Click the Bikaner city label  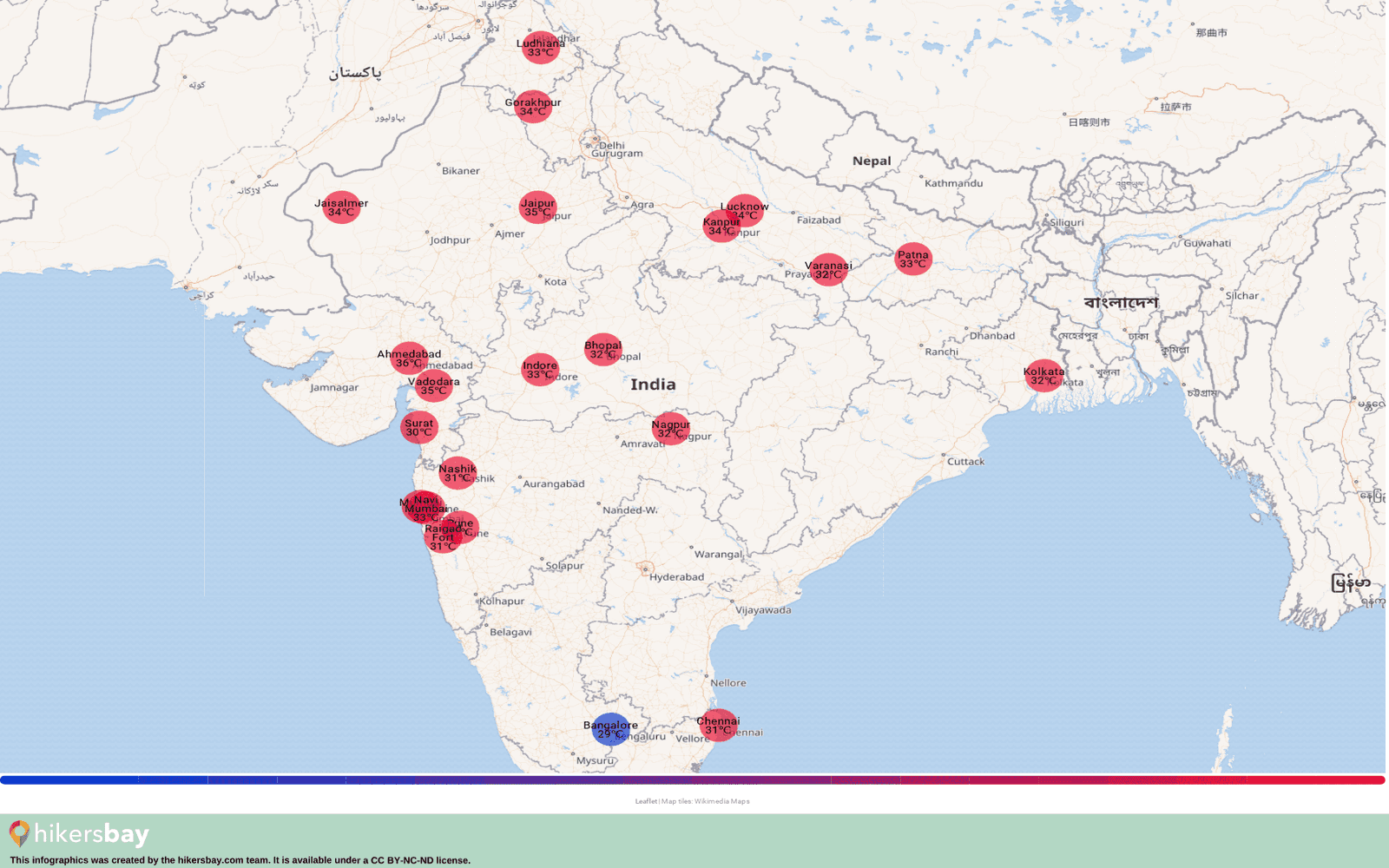(460, 171)
